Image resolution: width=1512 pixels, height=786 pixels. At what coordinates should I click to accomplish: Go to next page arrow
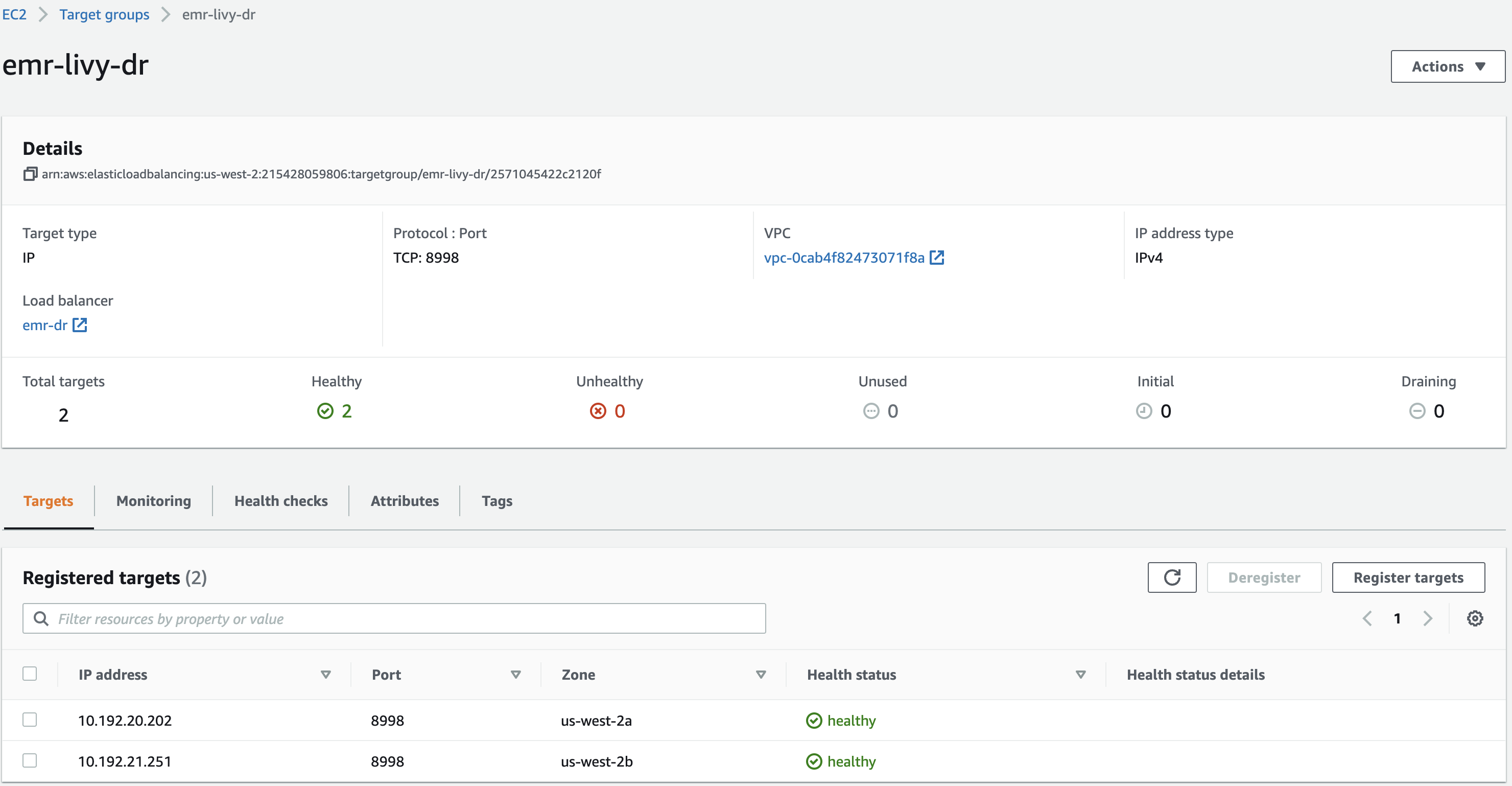tap(1428, 618)
